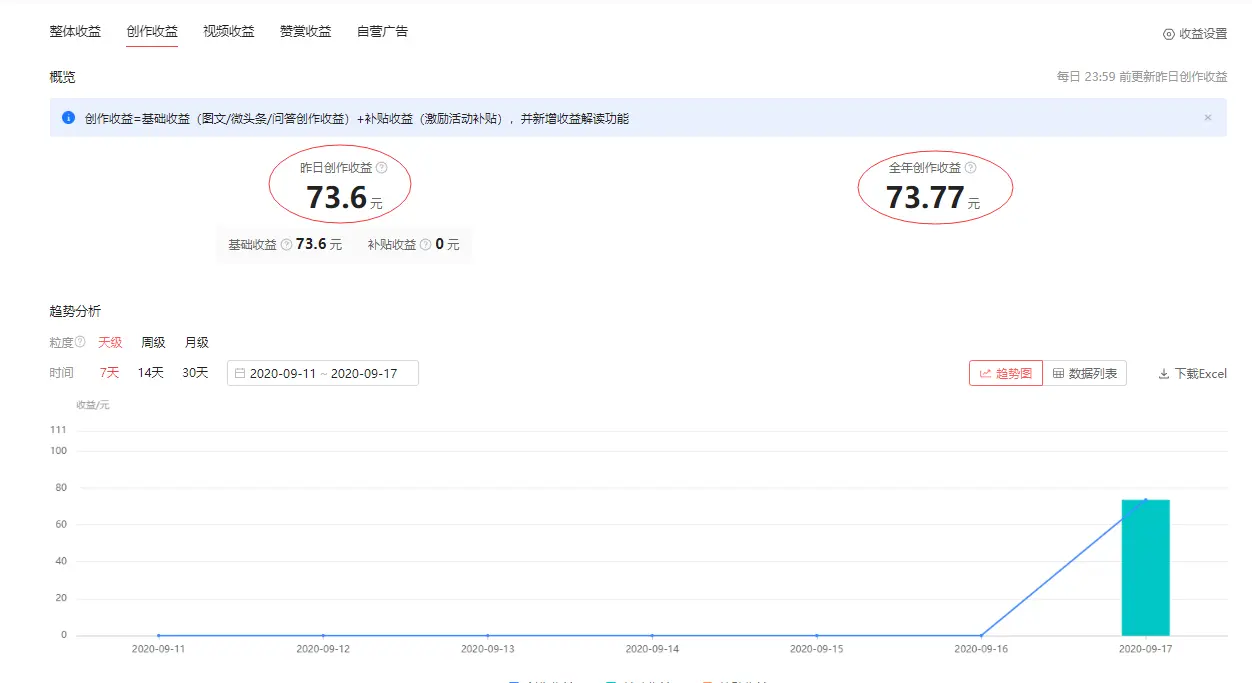Open the 赞赏收益 tab
The height and width of the screenshot is (683, 1252).
(x=305, y=31)
